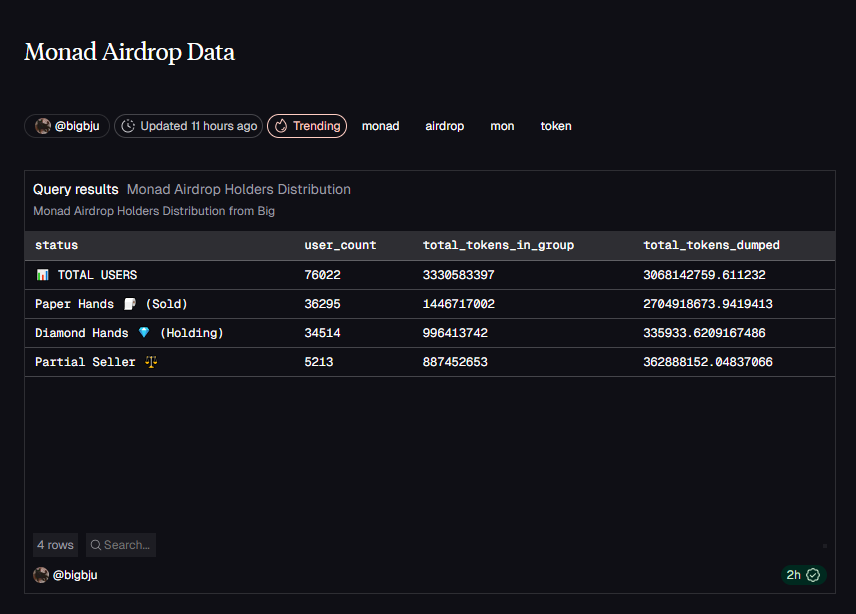Image resolution: width=856 pixels, height=614 pixels.
Task: Click user count value 36295
Action: (x=322, y=304)
